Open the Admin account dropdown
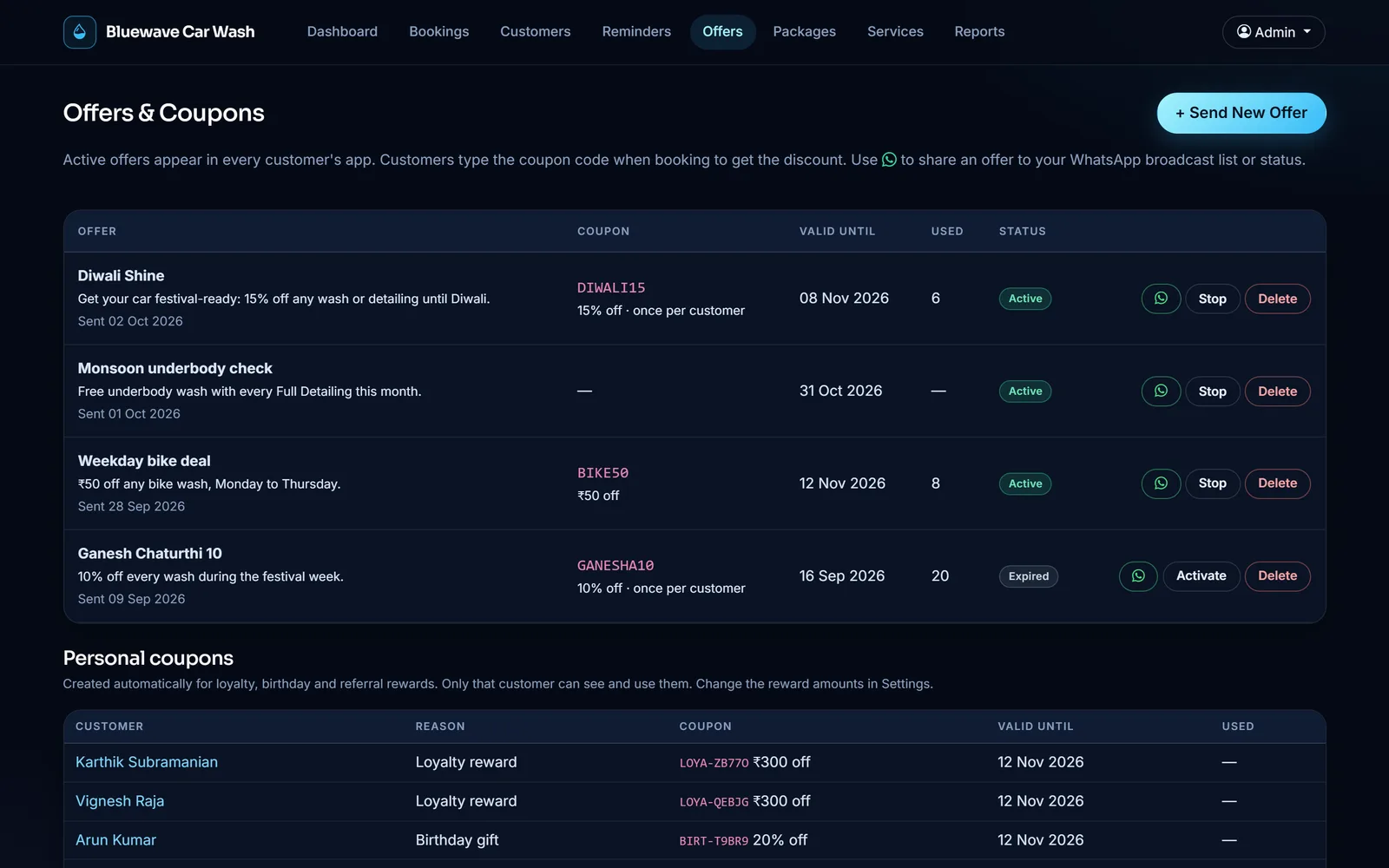 (x=1274, y=32)
